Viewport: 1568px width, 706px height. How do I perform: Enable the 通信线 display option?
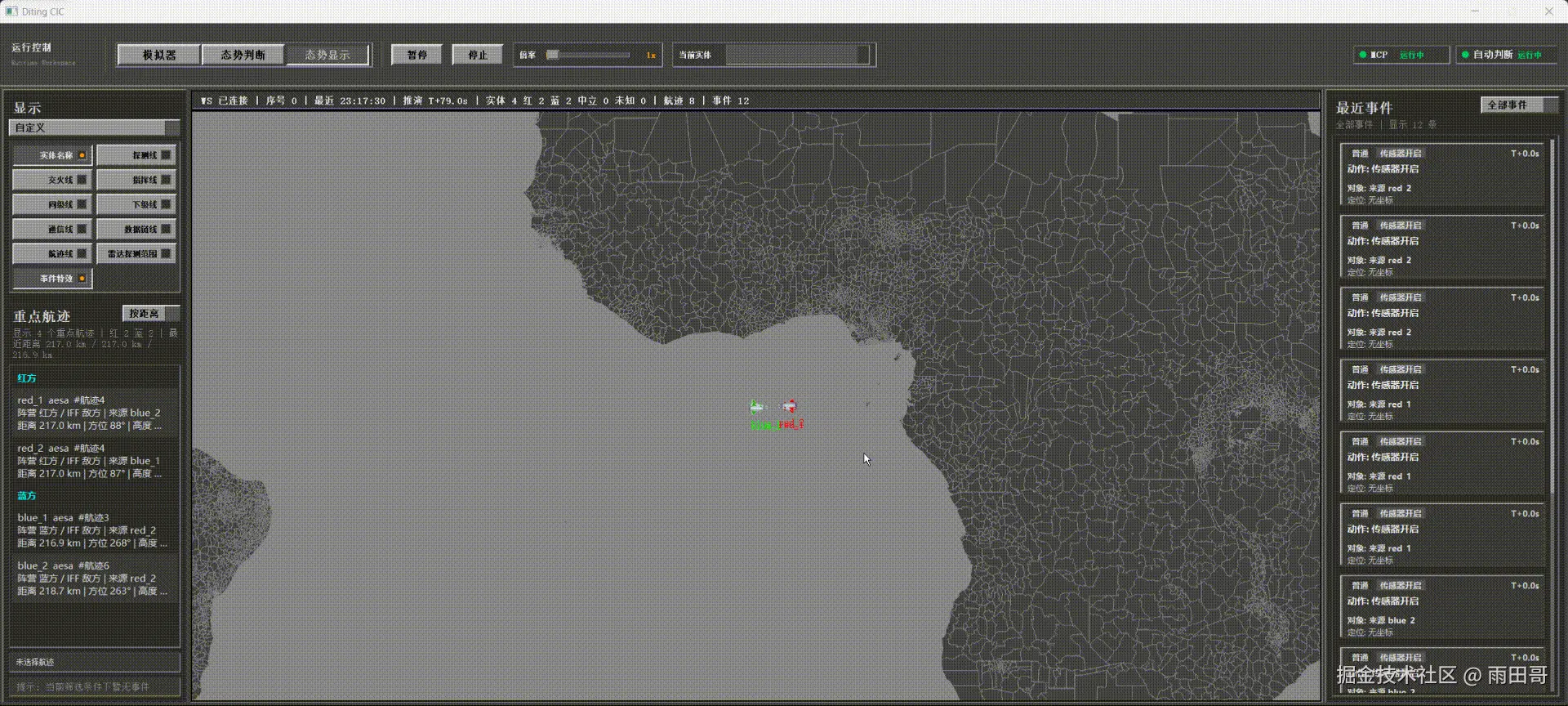pos(52,230)
